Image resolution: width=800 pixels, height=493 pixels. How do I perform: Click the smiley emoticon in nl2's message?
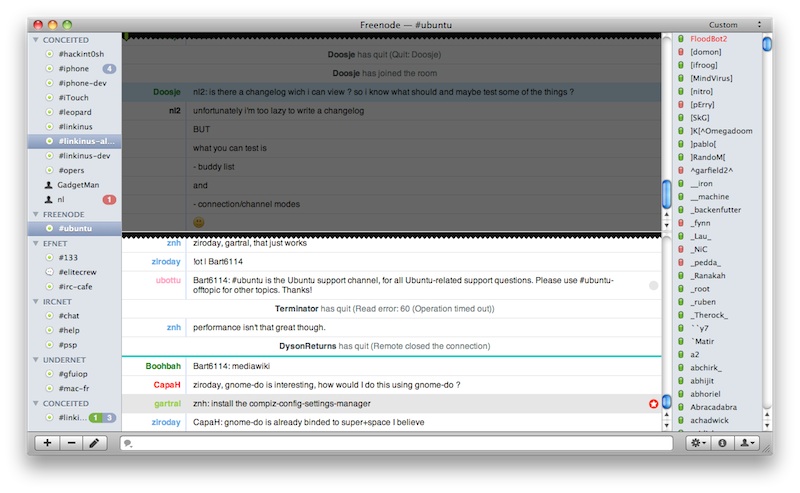click(x=198, y=222)
